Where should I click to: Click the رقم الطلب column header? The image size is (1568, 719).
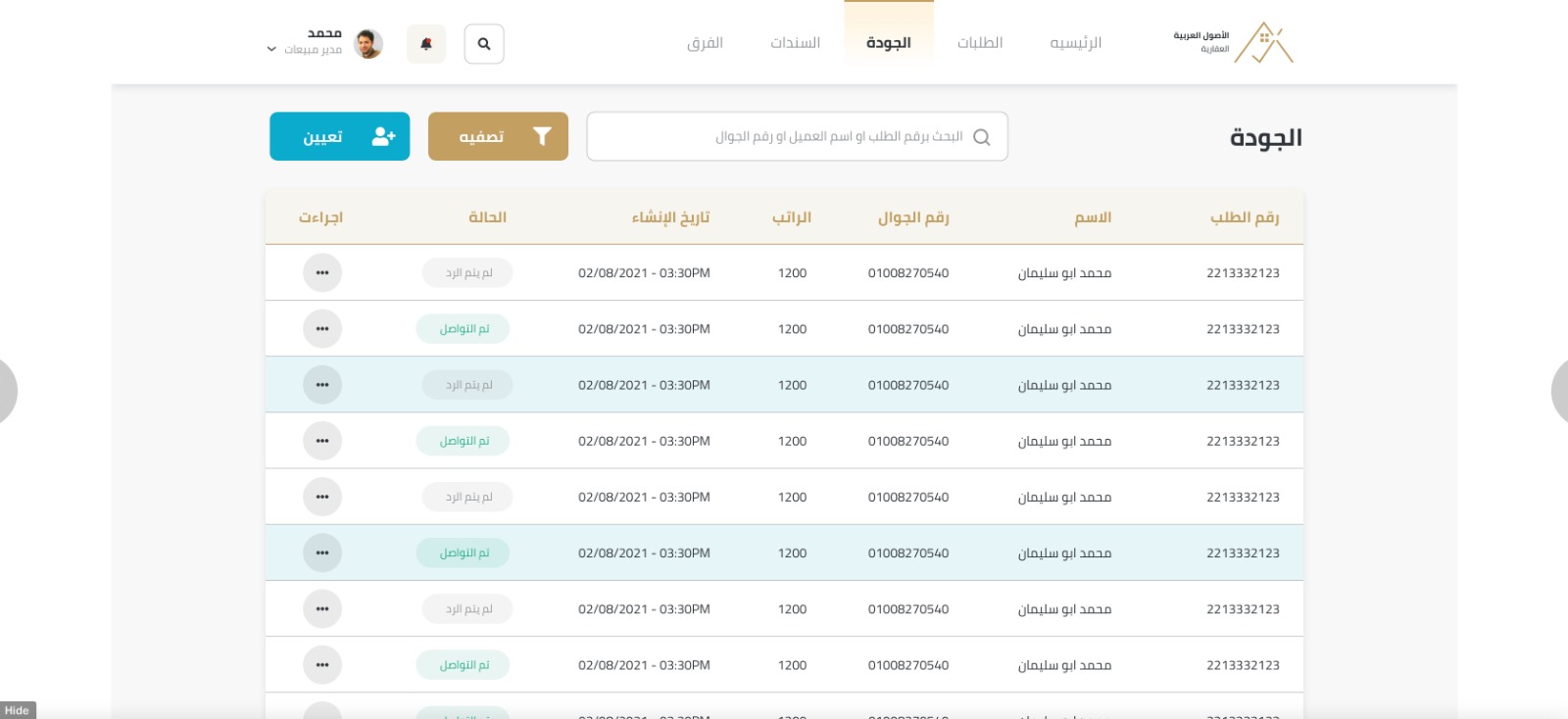click(x=1245, y=217)
